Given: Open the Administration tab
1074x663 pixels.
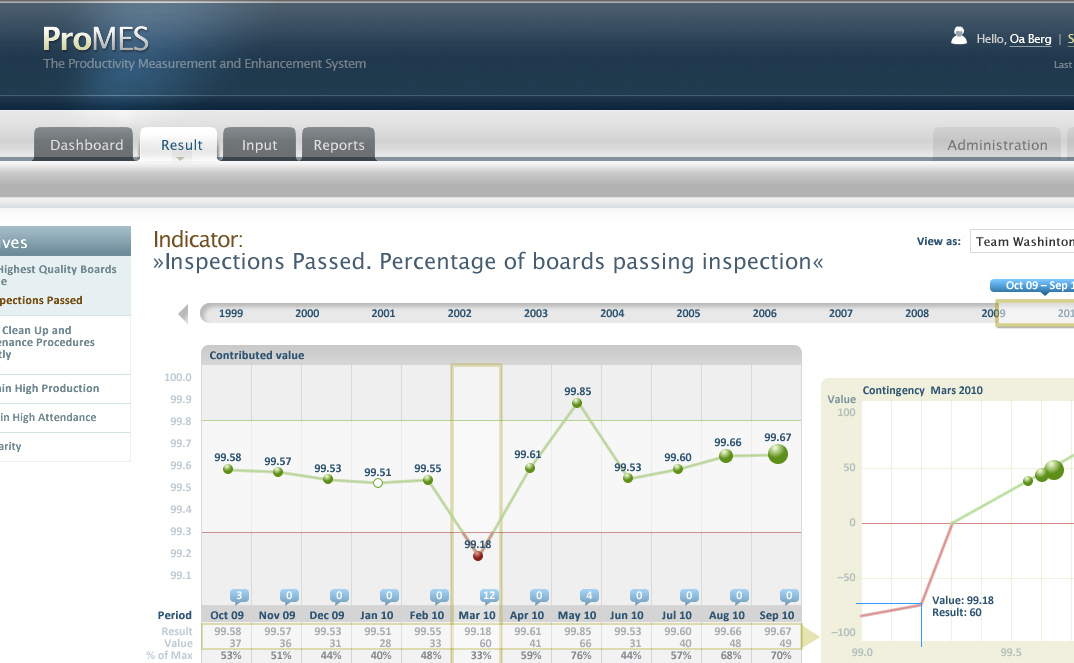Looking at the screenshot, I should (997, 145).
